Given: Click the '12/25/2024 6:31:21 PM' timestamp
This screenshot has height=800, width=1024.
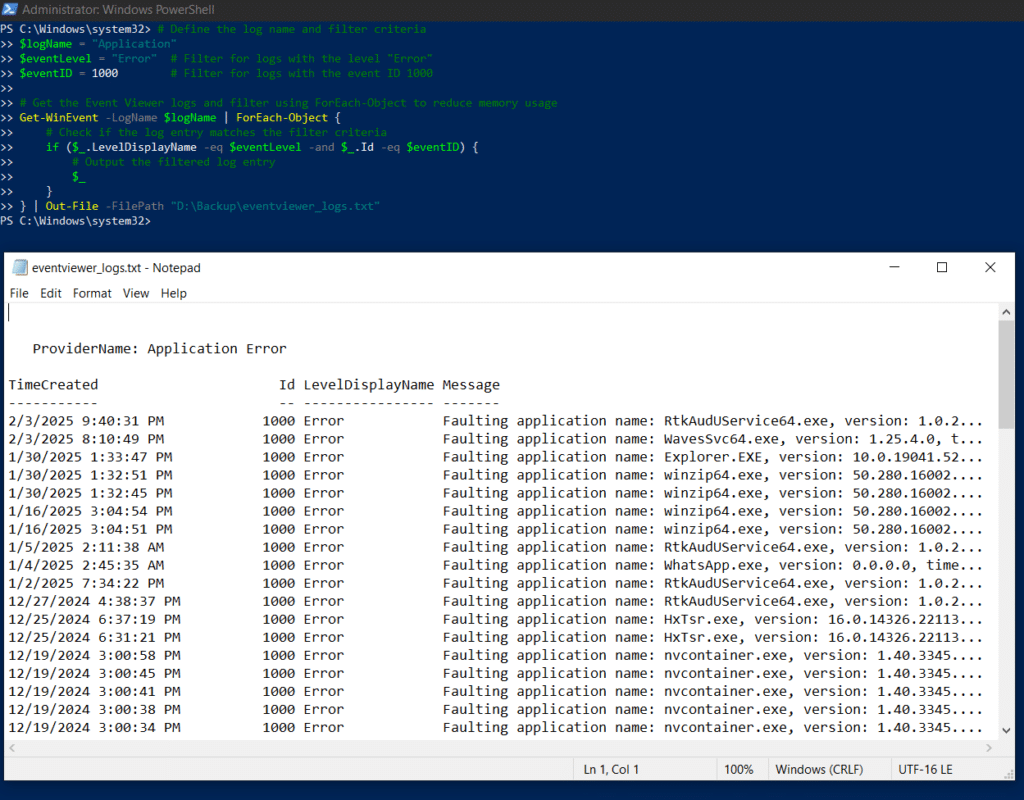Looking at the screenshot, I should click(x=94, y=637).
